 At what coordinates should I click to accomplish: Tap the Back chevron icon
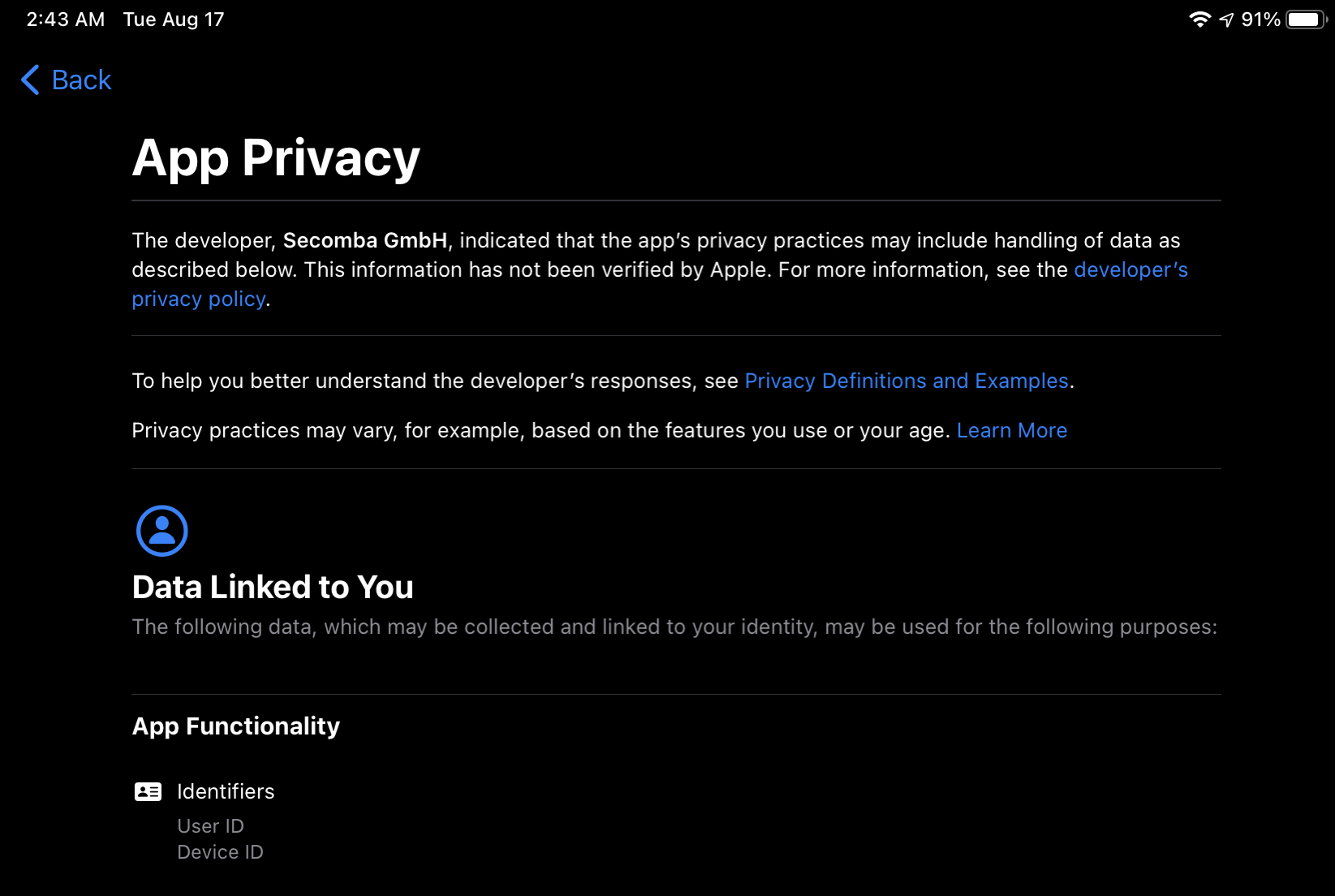30,80
